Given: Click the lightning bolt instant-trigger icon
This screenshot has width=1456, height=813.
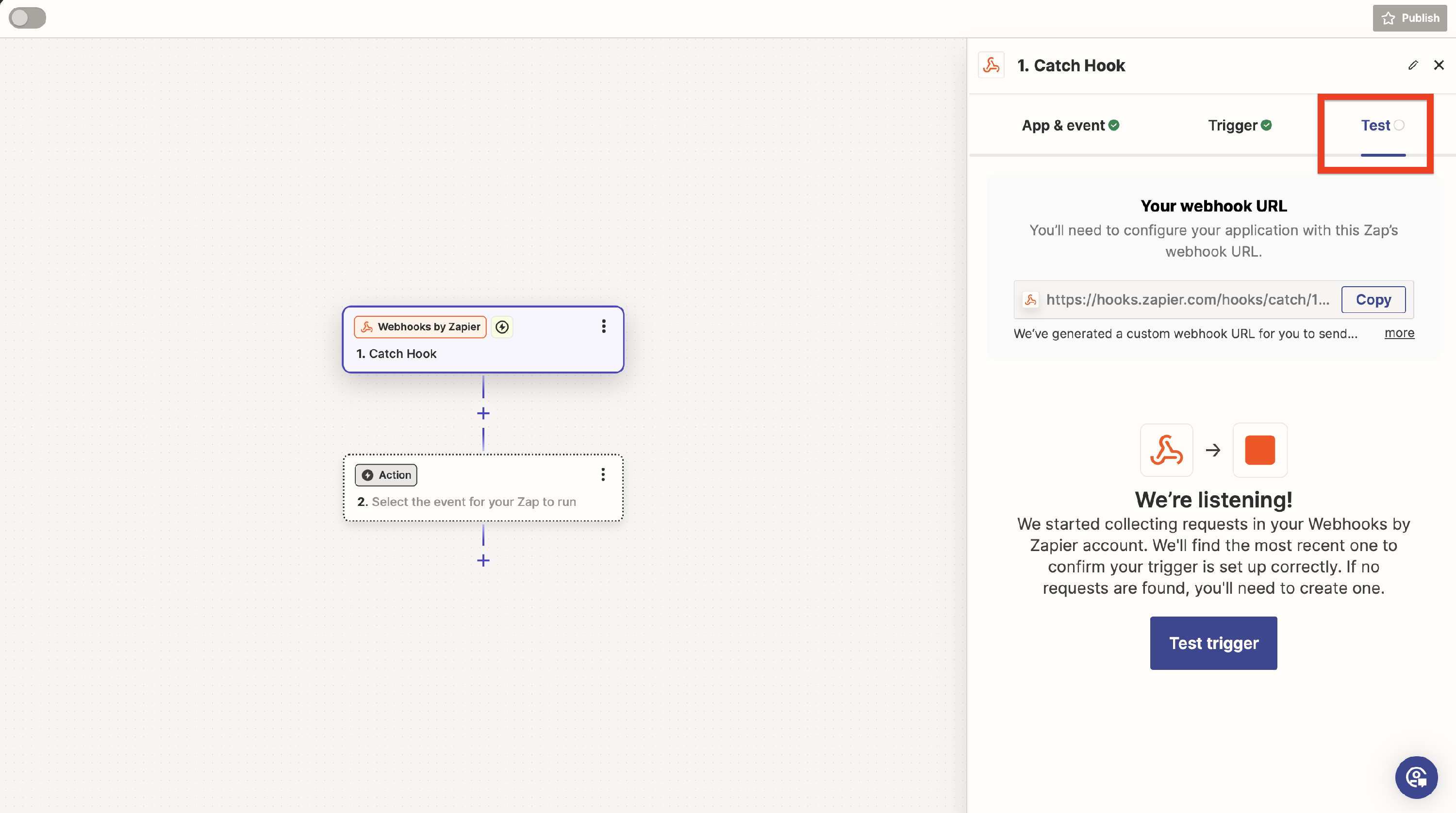Looking at the screenshot, I should click(x=502, y=326).
